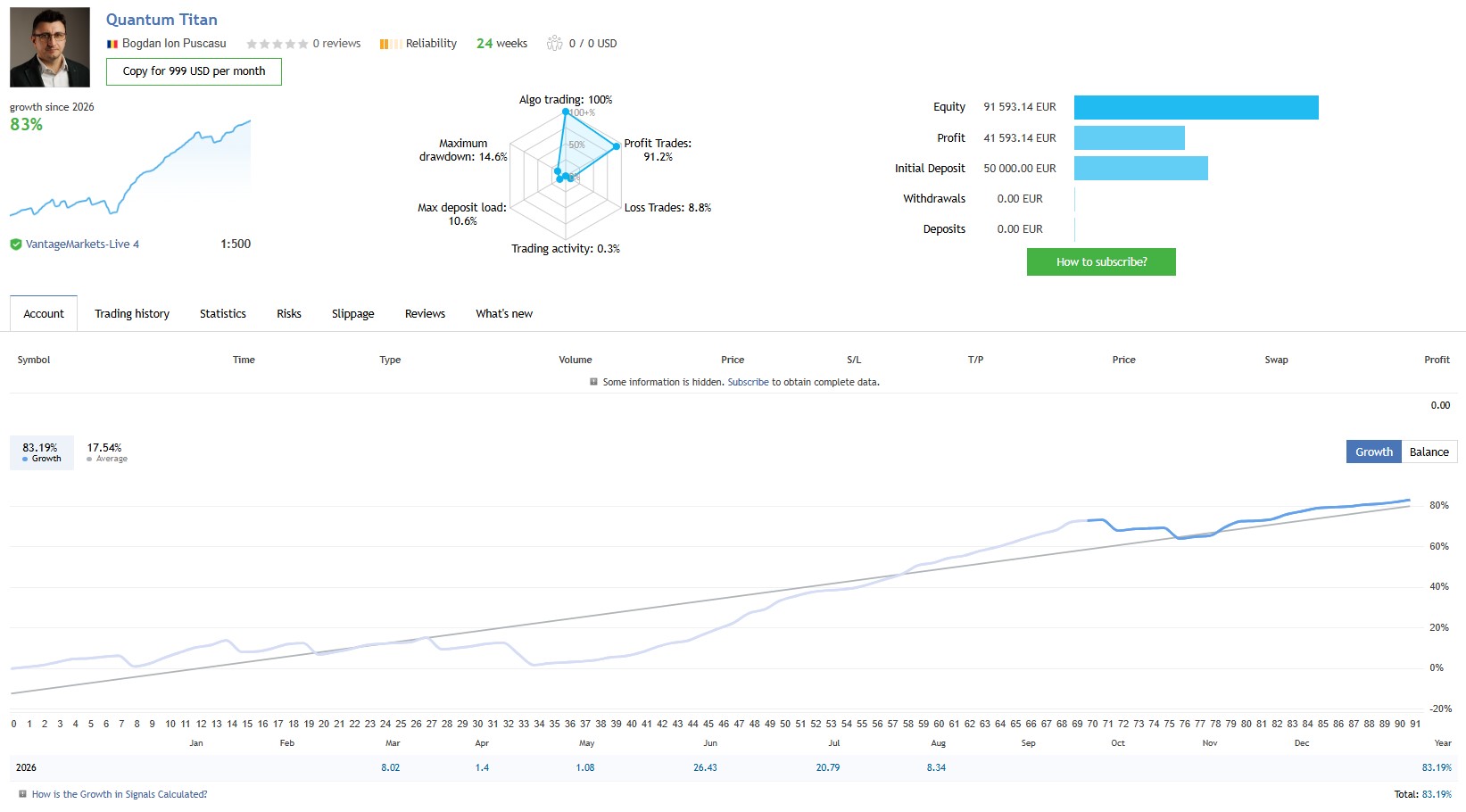Sort table by the Symbol column header
The height and width of the screenshot is (812, 1466).
(x=34, y=360)
